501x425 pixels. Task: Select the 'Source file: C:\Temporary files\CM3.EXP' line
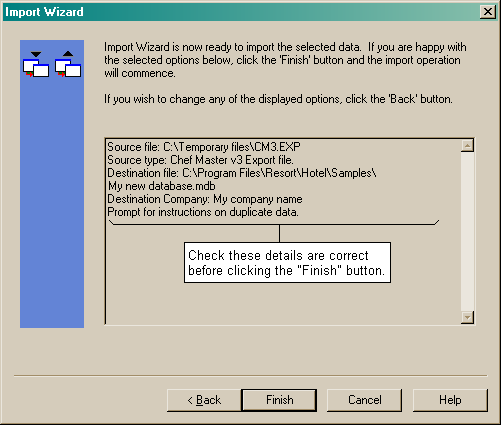204,147
